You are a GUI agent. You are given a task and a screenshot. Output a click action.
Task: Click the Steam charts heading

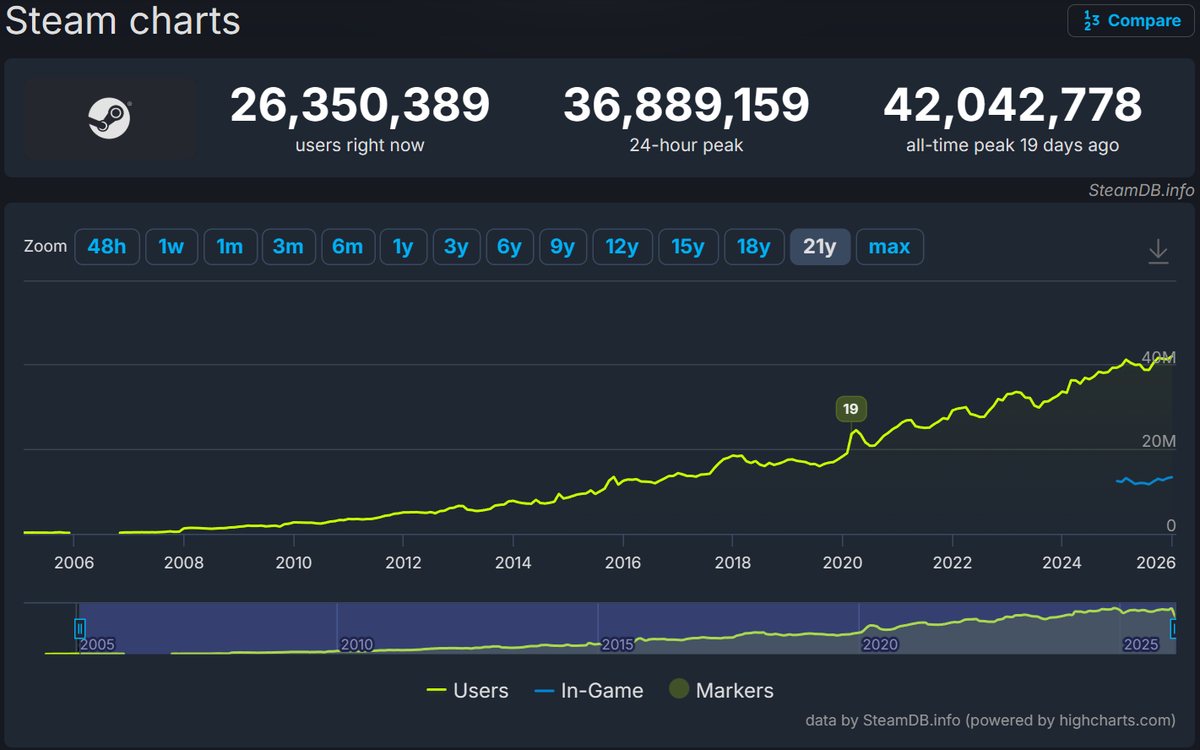123,20
